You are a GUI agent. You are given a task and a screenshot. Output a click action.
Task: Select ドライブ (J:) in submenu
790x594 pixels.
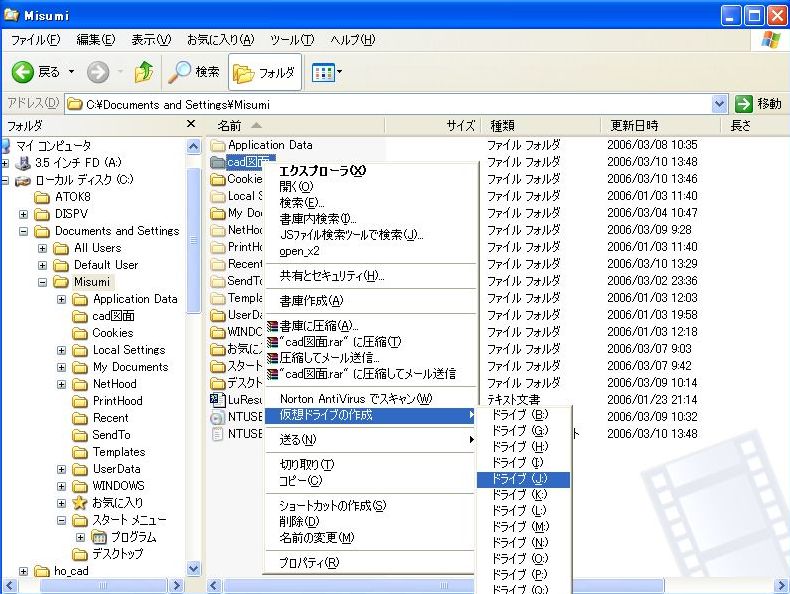(523, 479)
